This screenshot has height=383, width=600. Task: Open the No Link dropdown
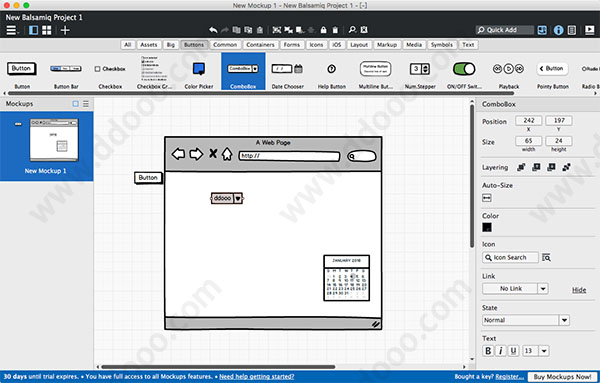click(x=515, y=288)
